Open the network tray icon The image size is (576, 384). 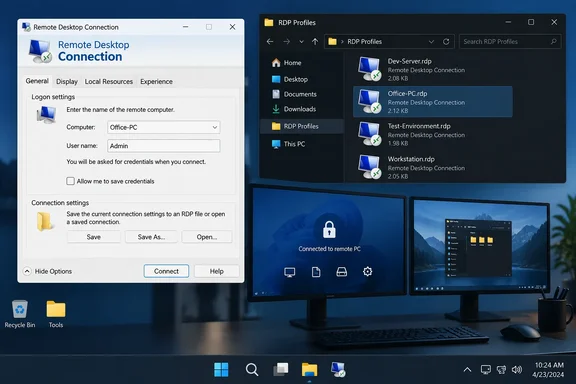point(501,370)
